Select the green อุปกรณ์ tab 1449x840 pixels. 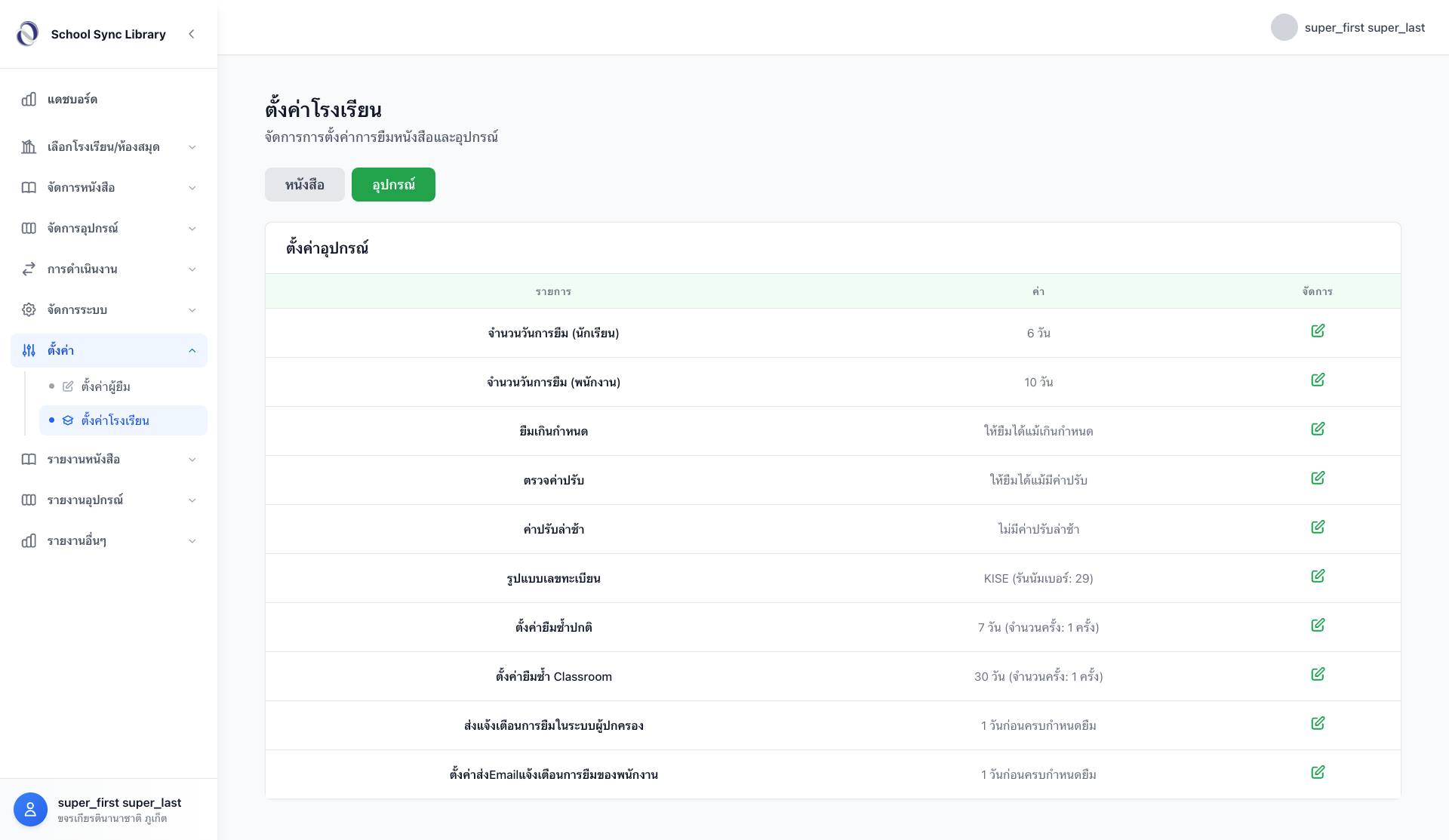pyautogui.click(x=393, y=185)
